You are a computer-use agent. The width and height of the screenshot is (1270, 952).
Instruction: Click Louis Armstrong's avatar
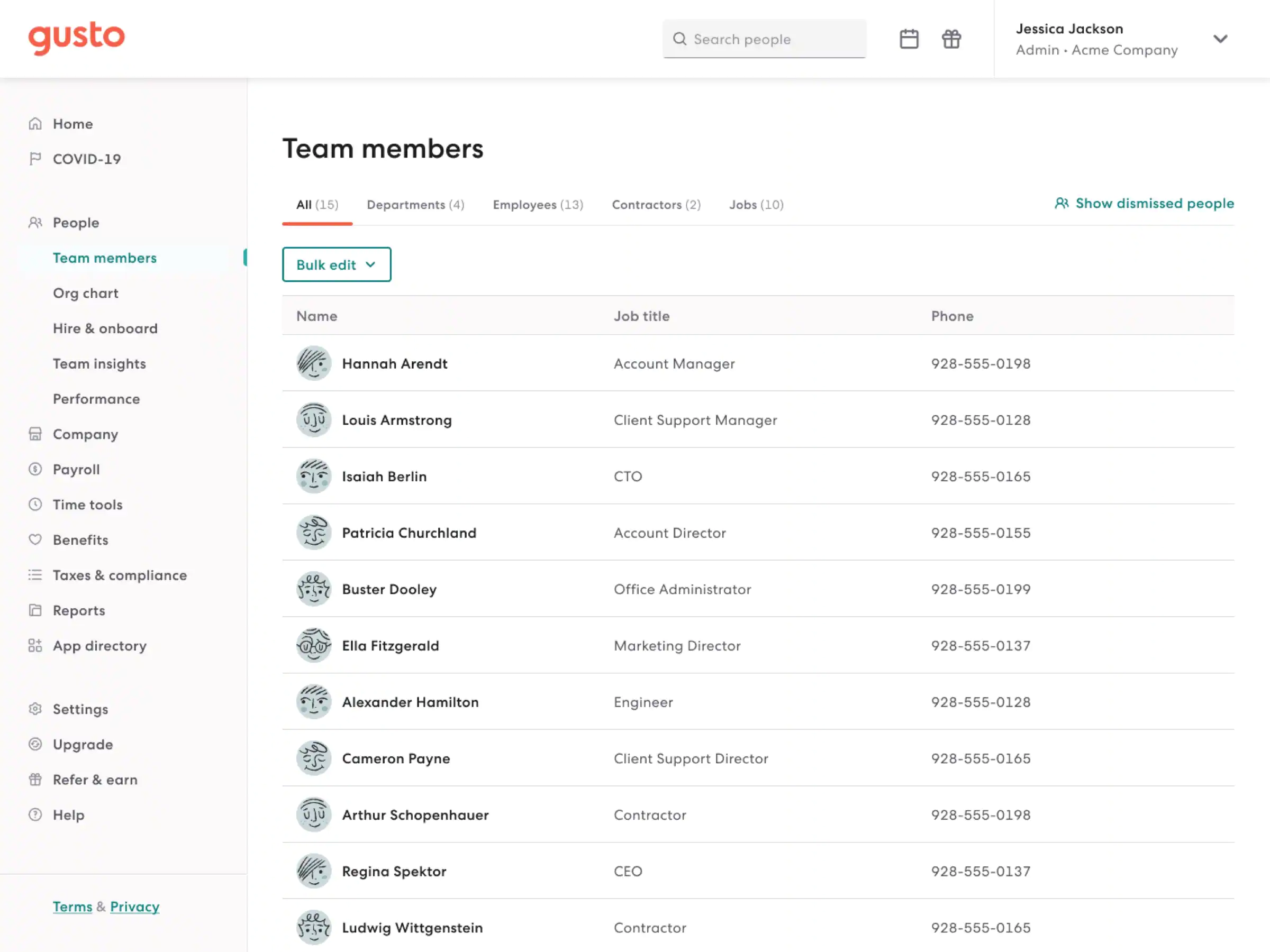[x=313, y=419]
